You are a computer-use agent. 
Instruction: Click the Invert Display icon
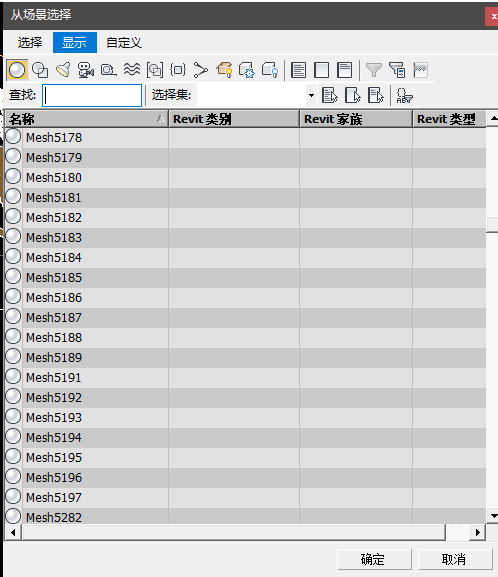(345, 70)
